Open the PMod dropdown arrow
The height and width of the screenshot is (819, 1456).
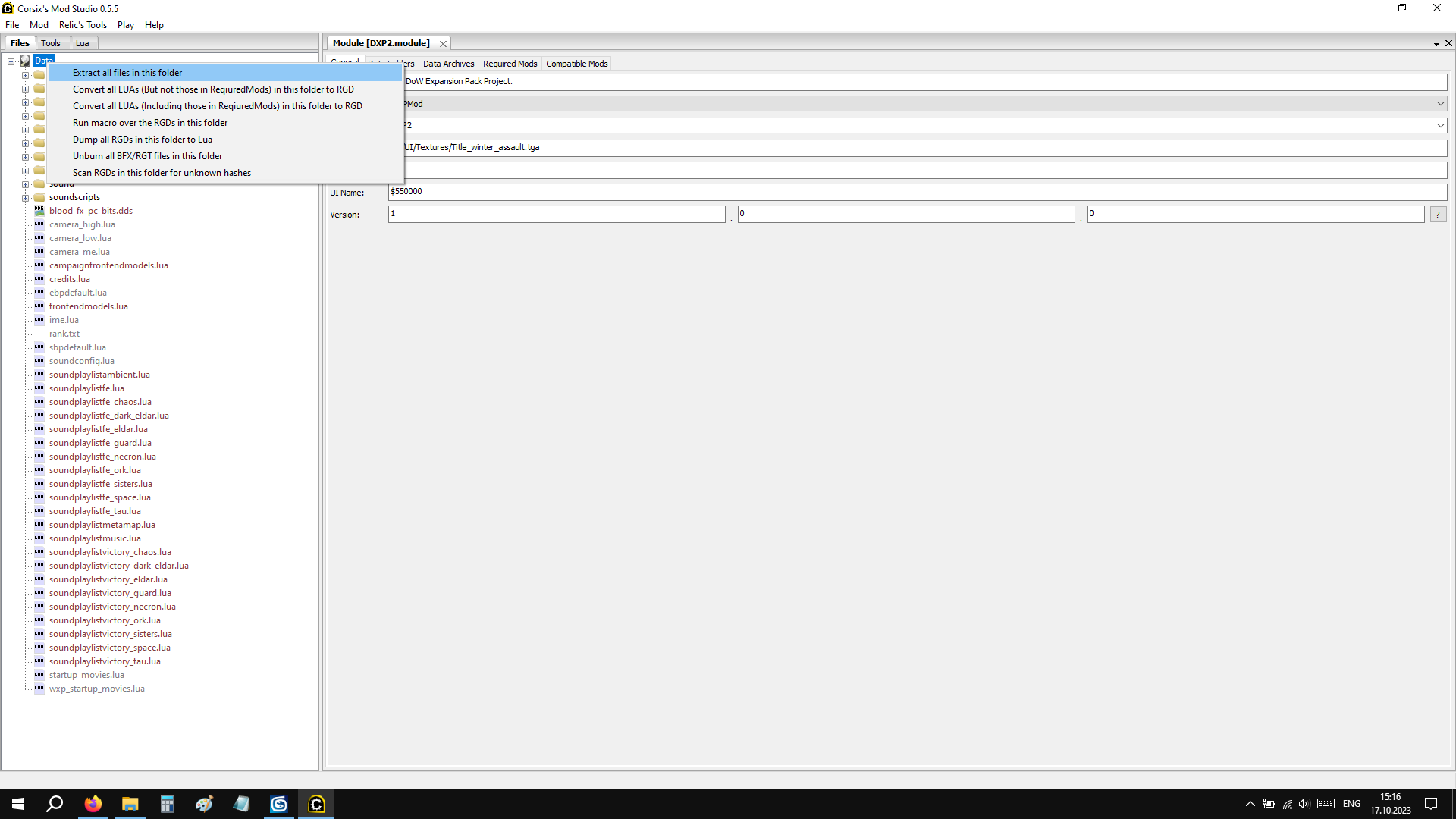pos(1439,104)
